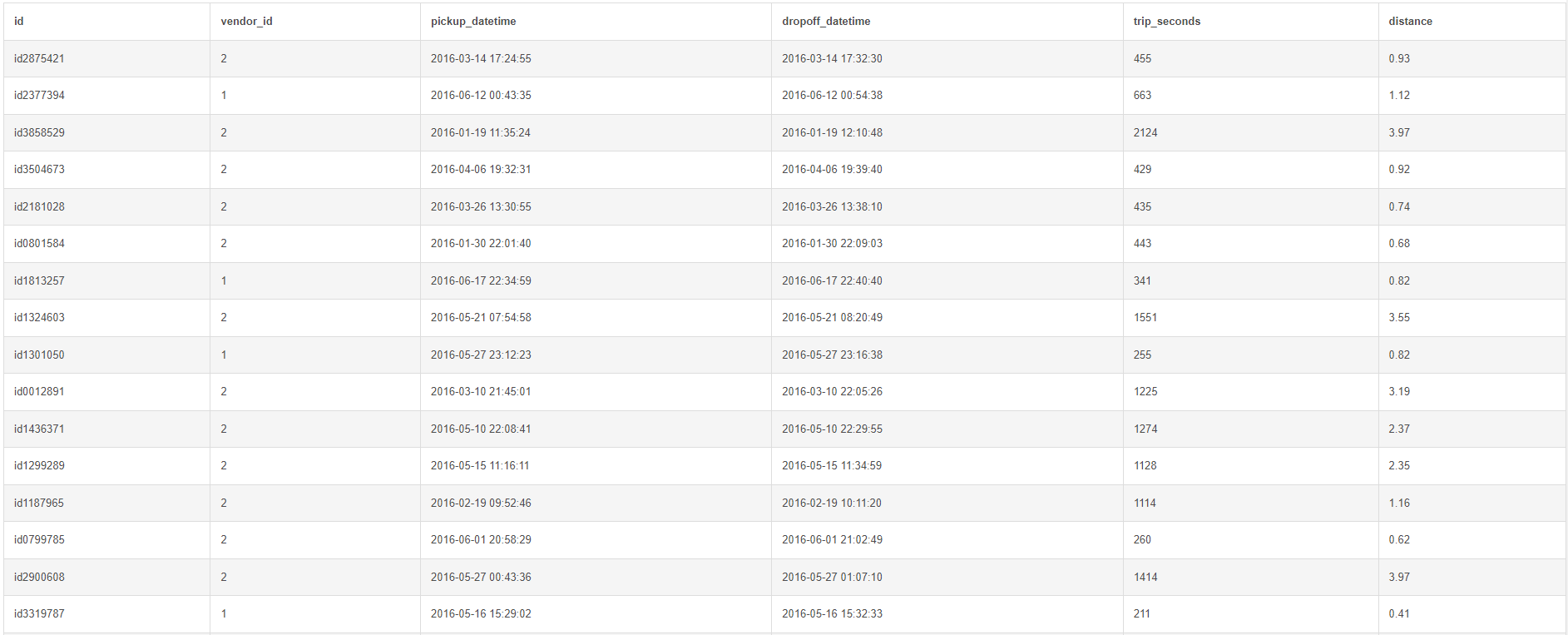Click the pickup_datetime column header

(x=473, y=22)
